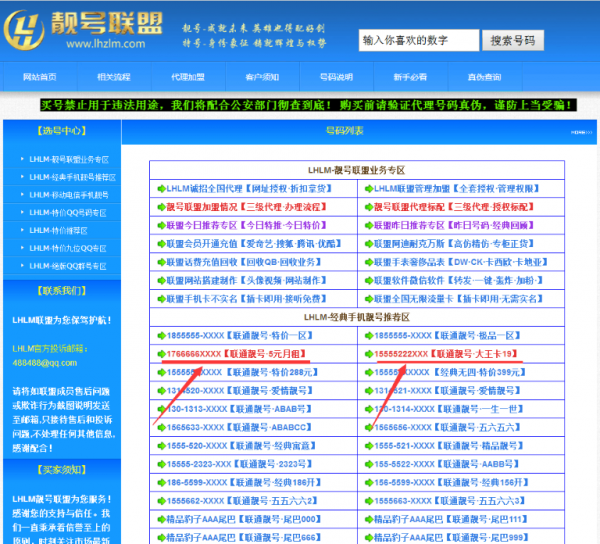Click green arrow icon beside 联盟网站搭建制作
The width and height of the screenshot is (600, 544).
tap(161, 280)
